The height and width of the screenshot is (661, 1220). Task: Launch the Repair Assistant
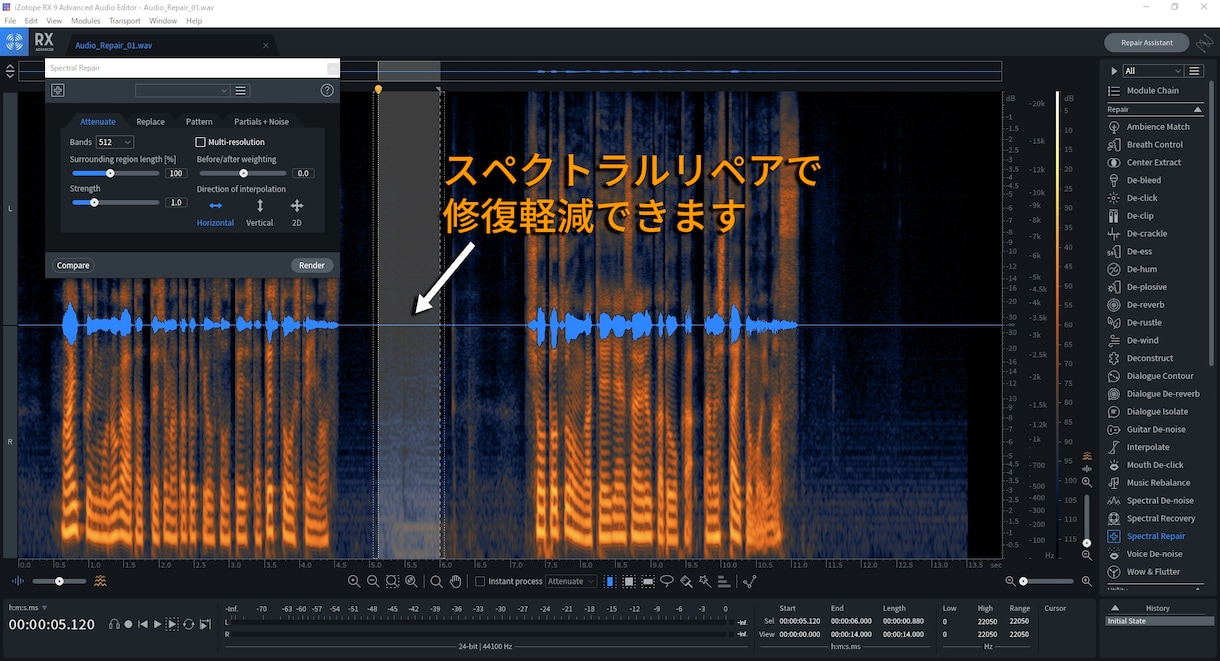[x=1146, y=43]
